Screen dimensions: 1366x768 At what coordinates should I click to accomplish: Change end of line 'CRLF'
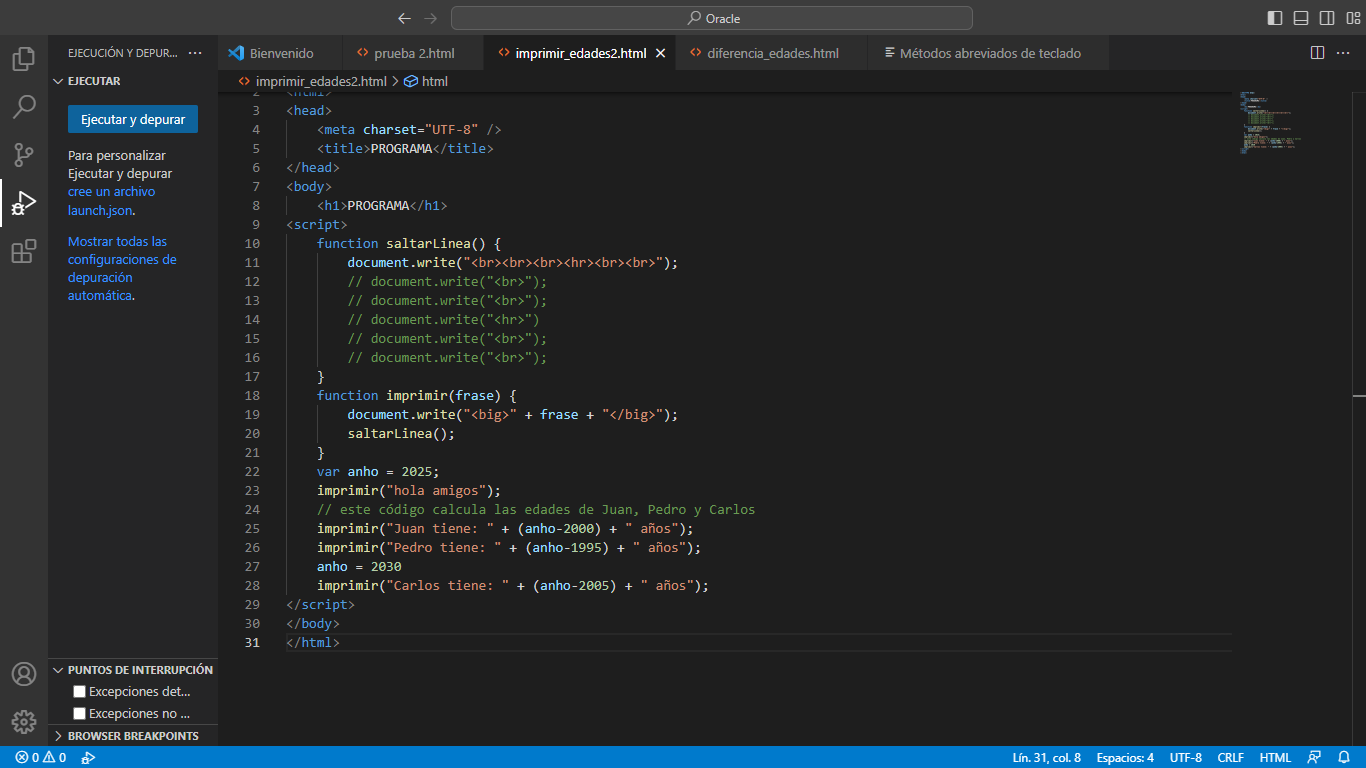1230,758
